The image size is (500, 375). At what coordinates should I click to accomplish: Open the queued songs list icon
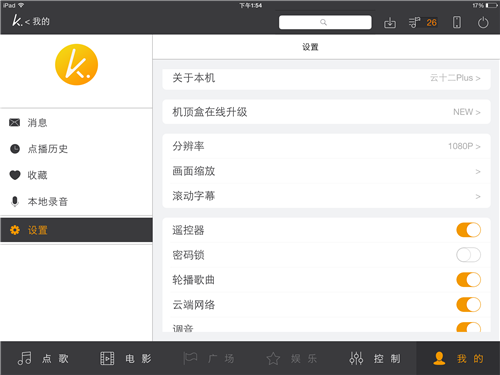[414, 23]
